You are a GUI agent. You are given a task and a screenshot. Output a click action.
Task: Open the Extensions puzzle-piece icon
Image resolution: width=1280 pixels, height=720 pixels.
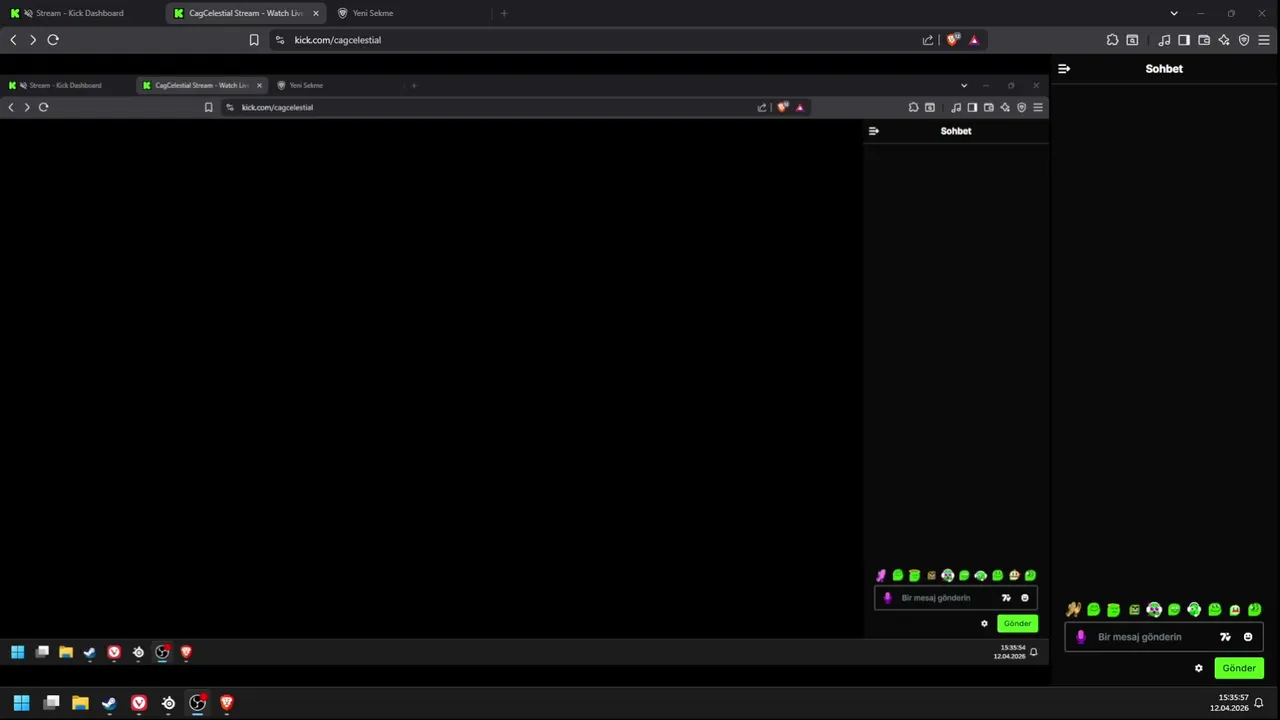click(1112, 40)
